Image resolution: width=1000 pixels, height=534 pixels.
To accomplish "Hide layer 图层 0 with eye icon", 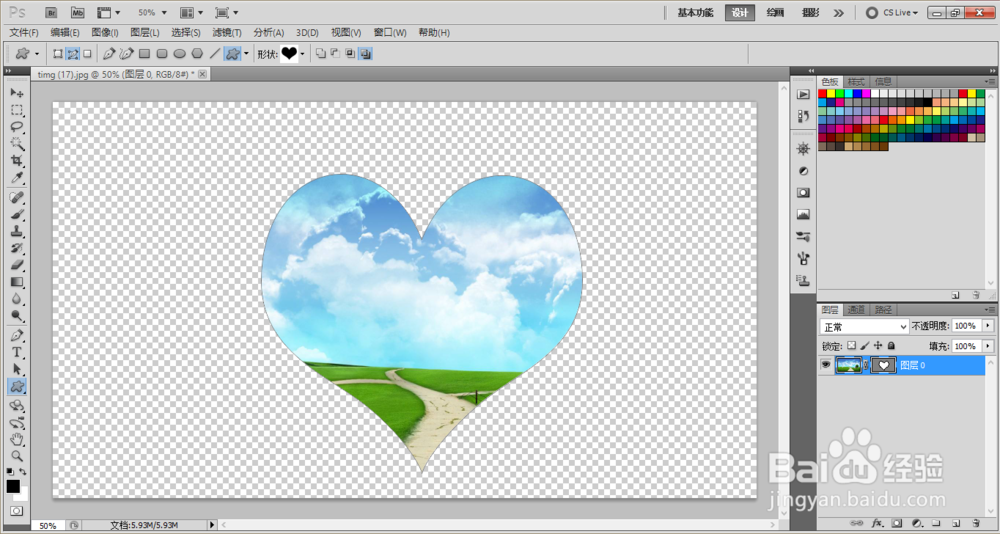I will pos(826,365).
